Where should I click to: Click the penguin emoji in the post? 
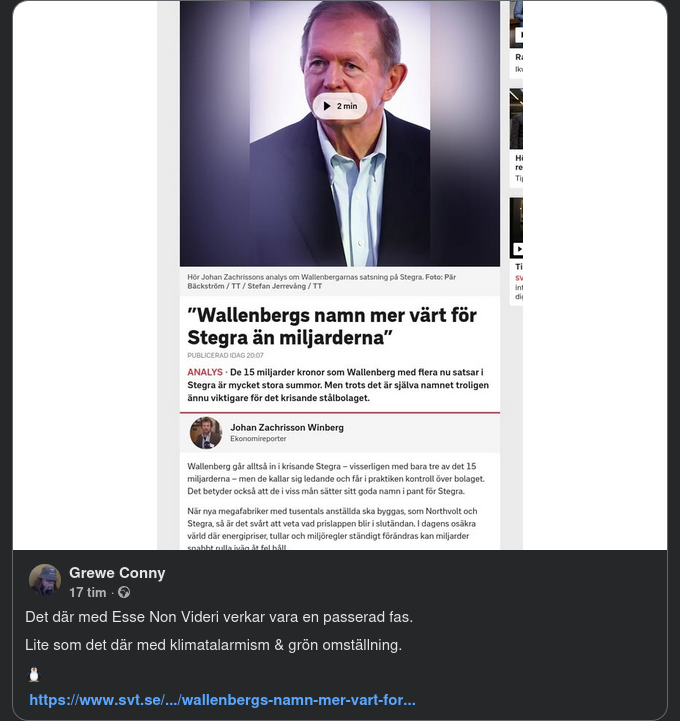point(34,674)
